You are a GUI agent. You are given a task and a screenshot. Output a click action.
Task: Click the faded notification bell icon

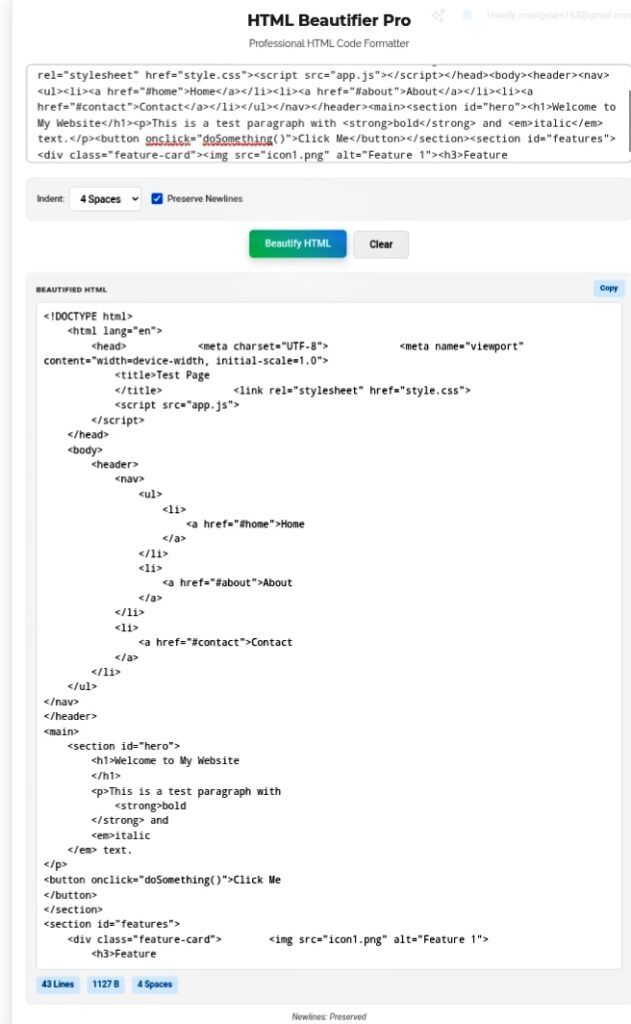467,15
